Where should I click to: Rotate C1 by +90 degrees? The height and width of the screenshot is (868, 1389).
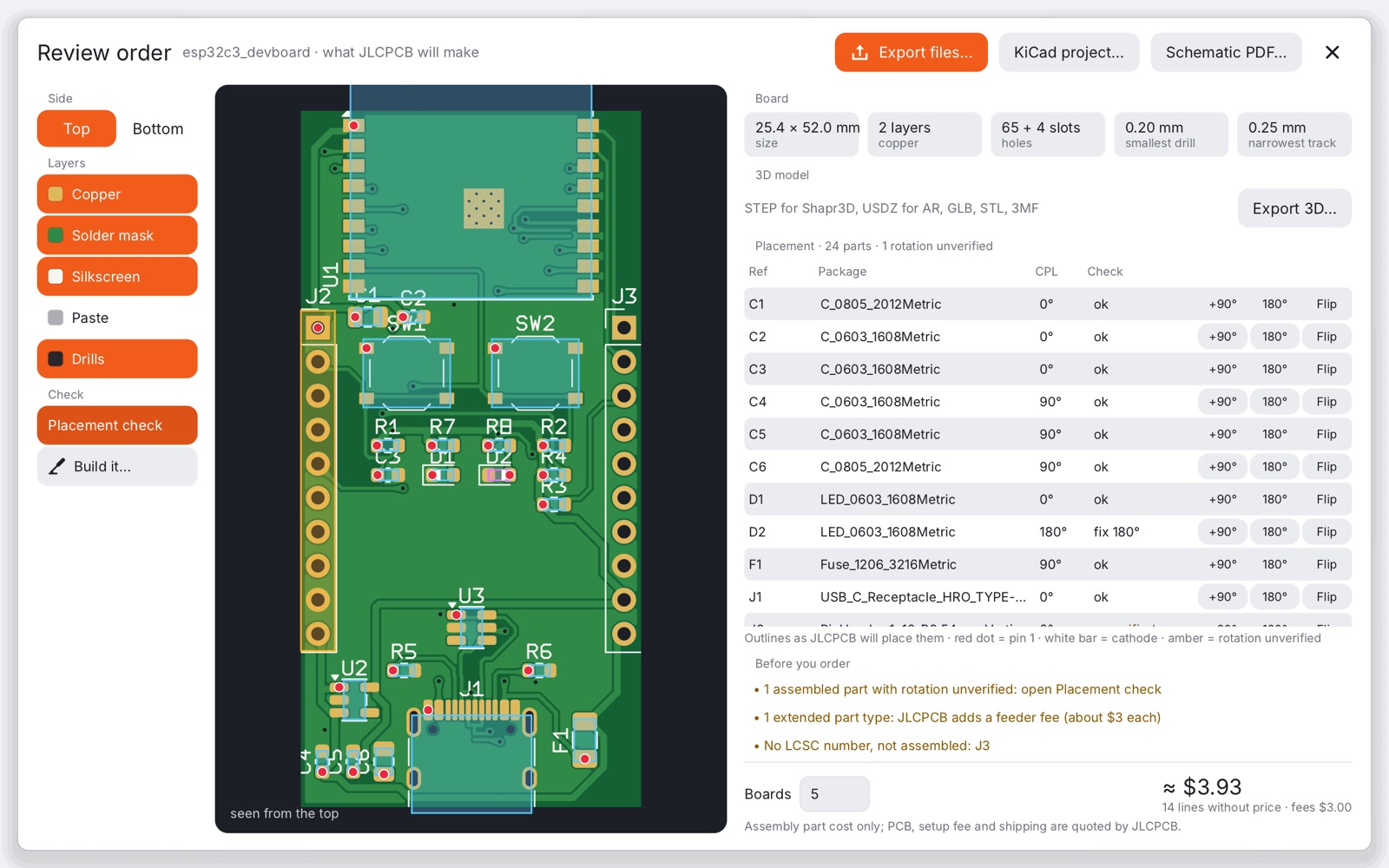coord(1222,304)
